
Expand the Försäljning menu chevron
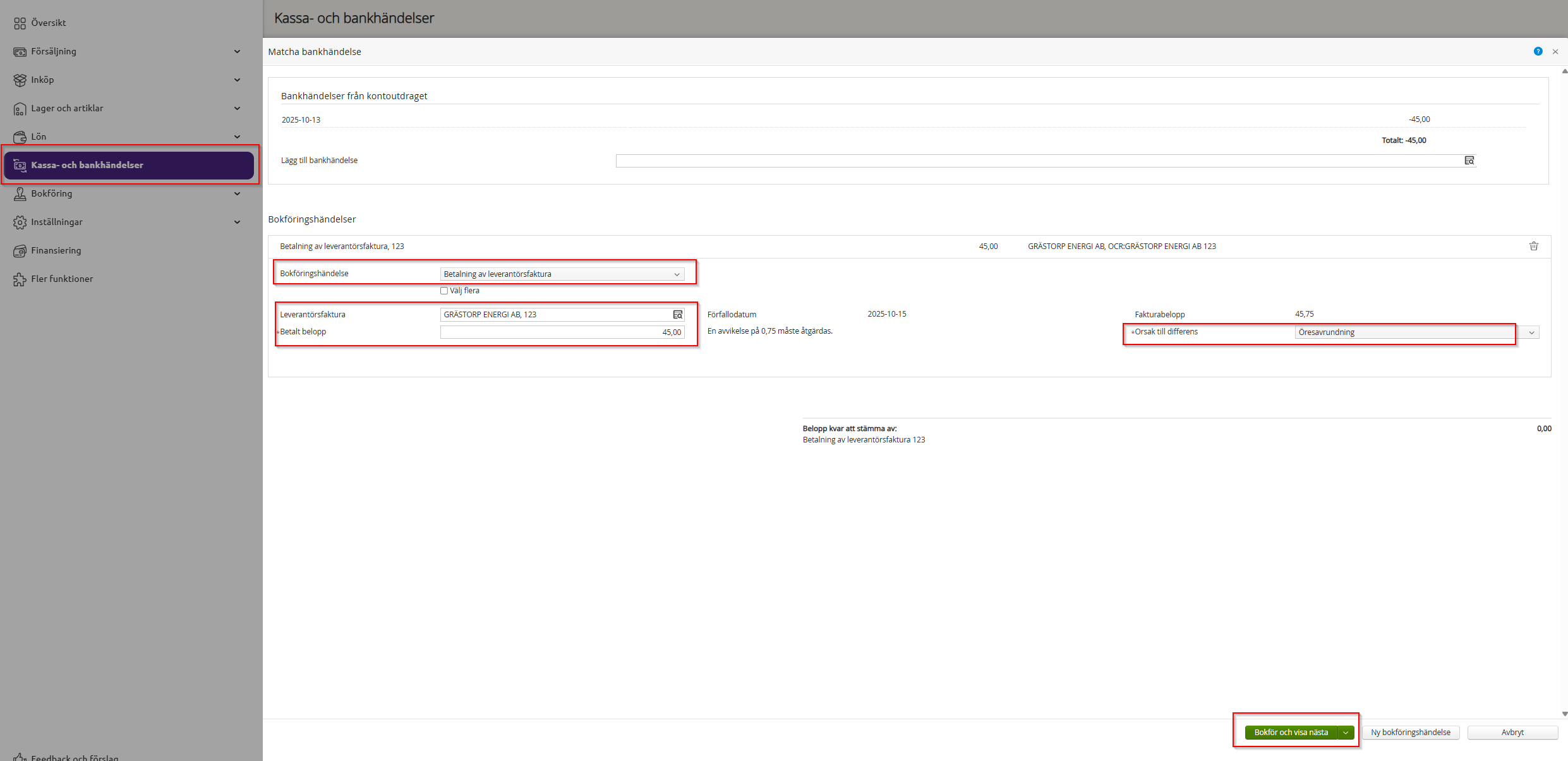tap(237, 51)
